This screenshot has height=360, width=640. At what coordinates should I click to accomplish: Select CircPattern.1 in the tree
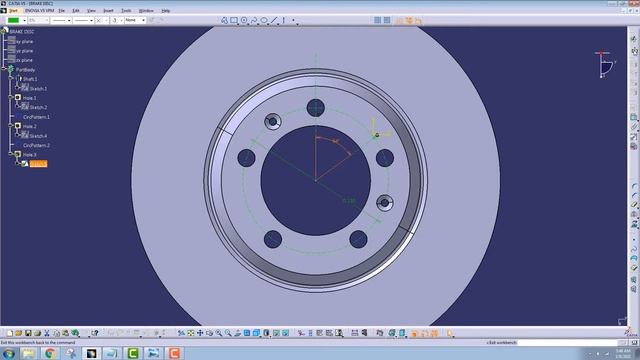pos(36,117)
